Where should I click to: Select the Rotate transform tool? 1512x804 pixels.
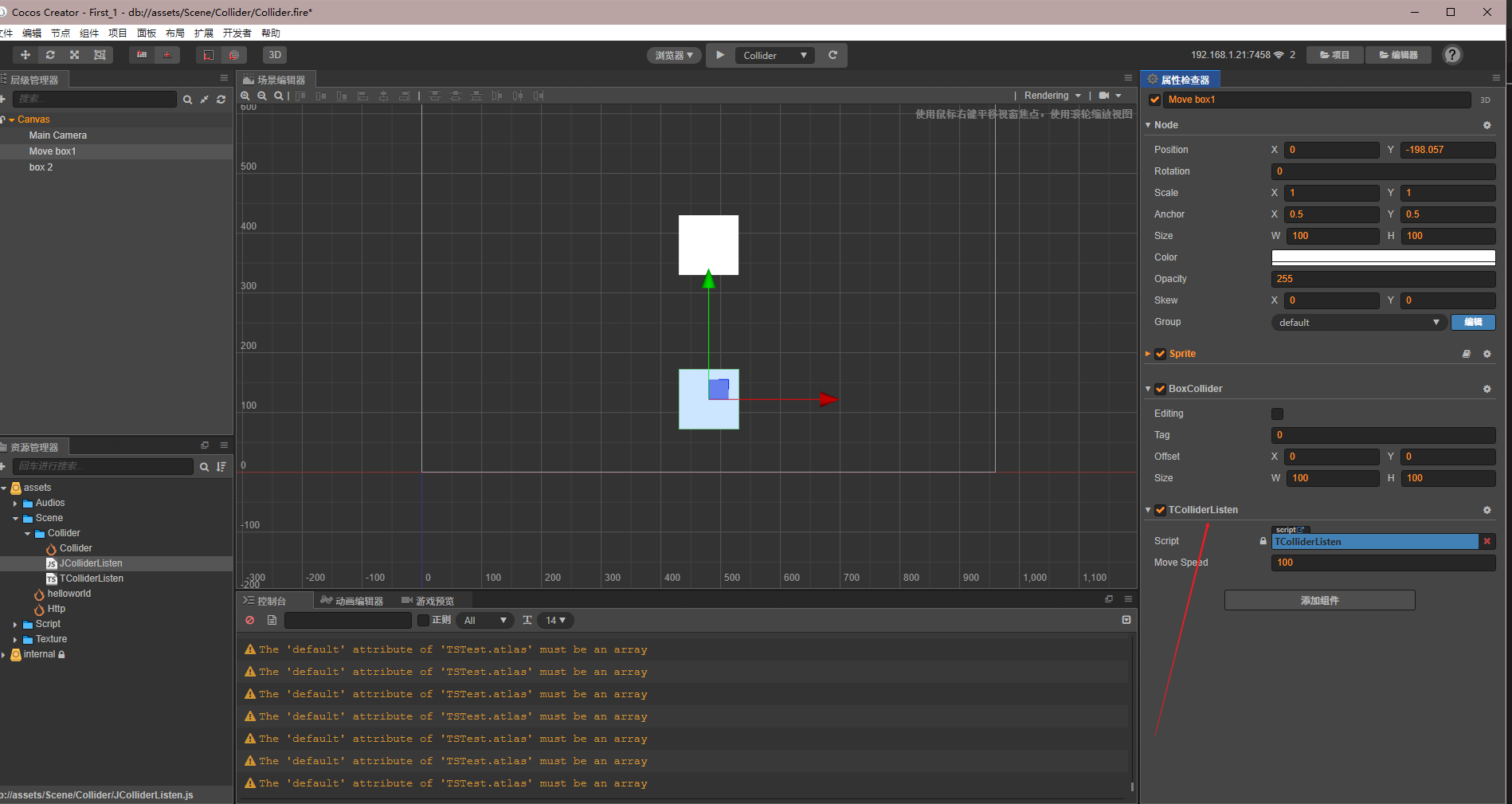49,54
